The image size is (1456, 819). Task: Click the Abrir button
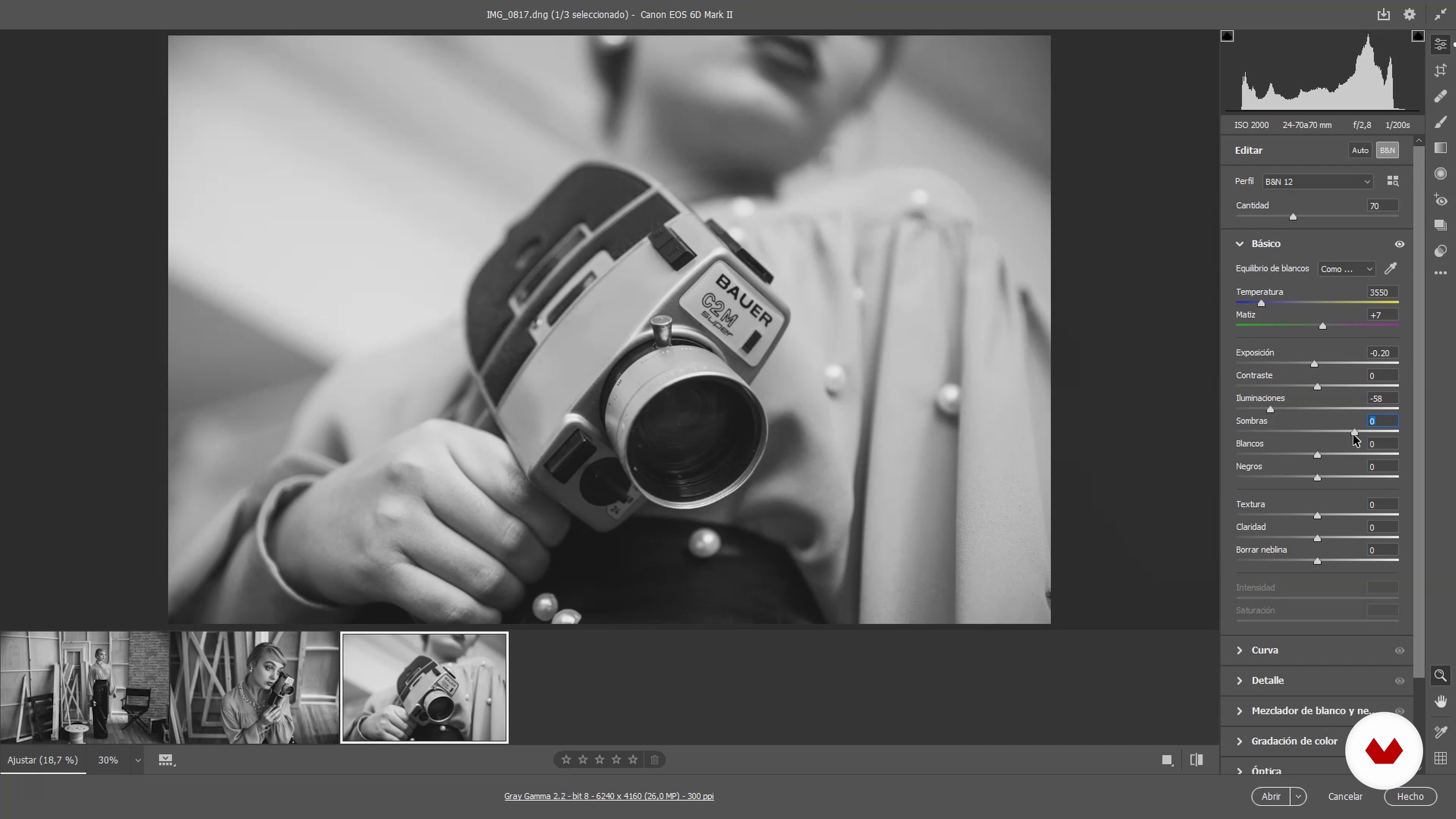1271,796
